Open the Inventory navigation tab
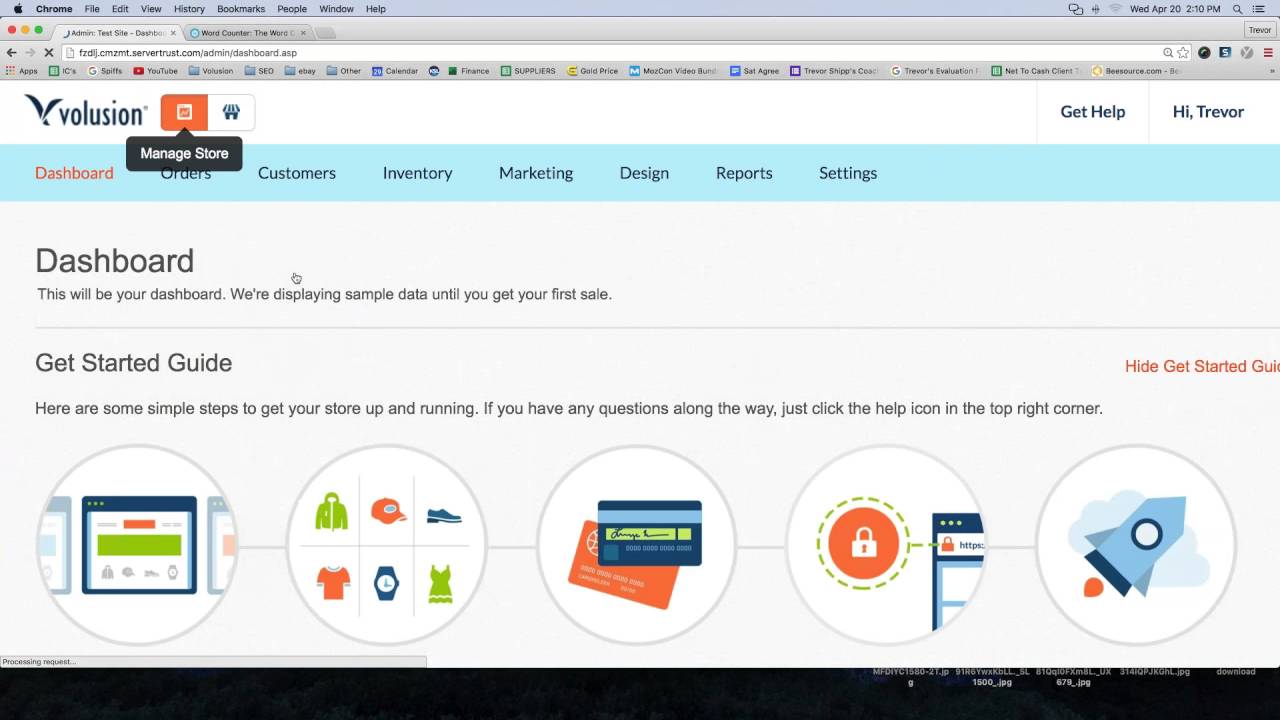The height and width of the screenshot is (720, 1280). [417, 173]
